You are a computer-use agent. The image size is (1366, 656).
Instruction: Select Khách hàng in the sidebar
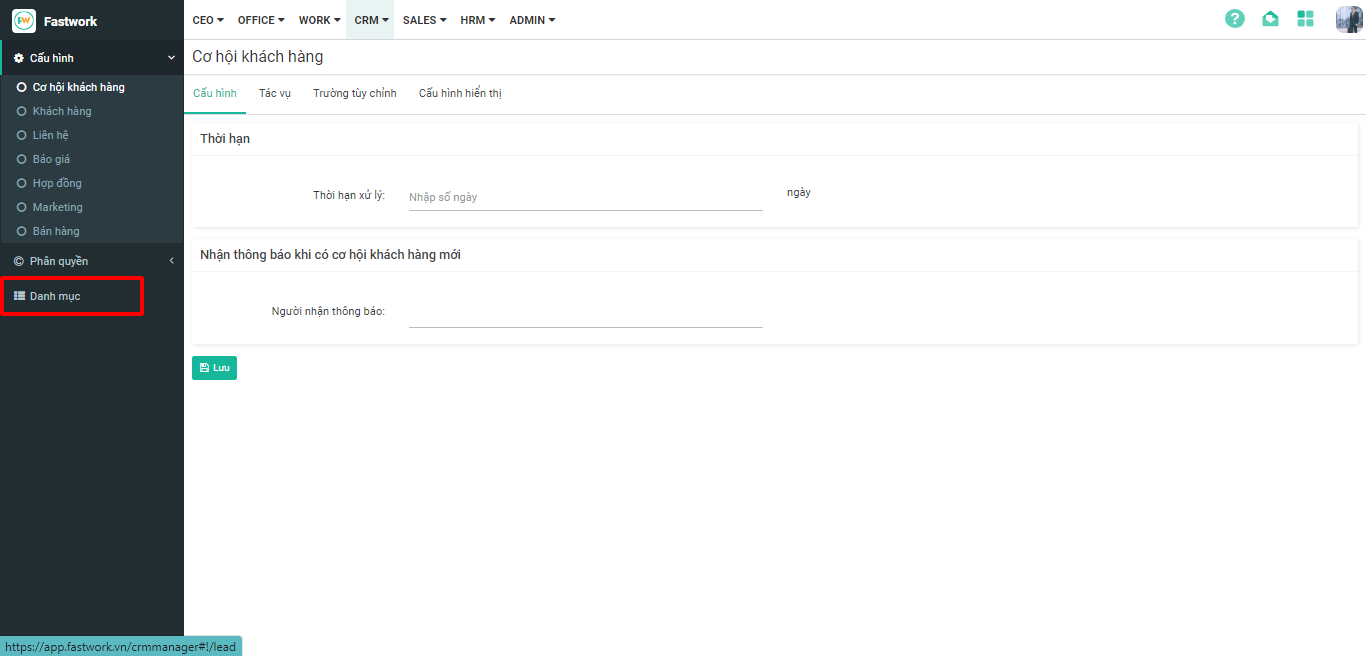pyautogui.click(x=62, y=111)
